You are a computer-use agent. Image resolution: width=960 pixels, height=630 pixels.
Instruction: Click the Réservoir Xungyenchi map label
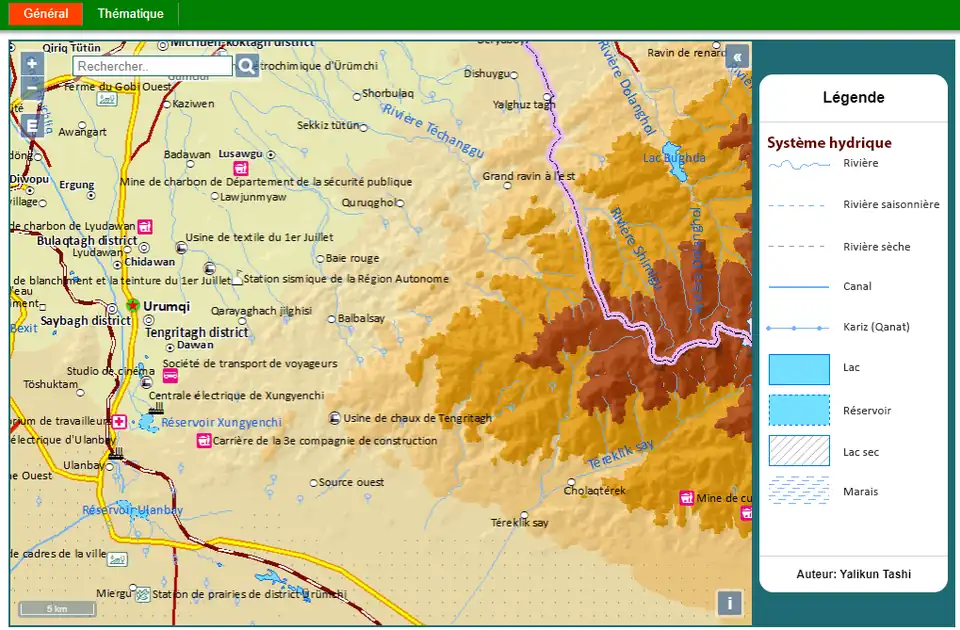221,423
